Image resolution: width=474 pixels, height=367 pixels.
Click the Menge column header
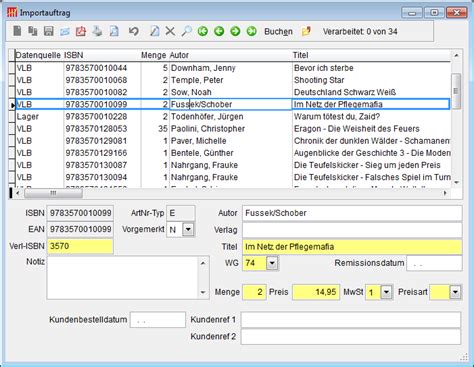pyautogui.click(x=153, y=55)
